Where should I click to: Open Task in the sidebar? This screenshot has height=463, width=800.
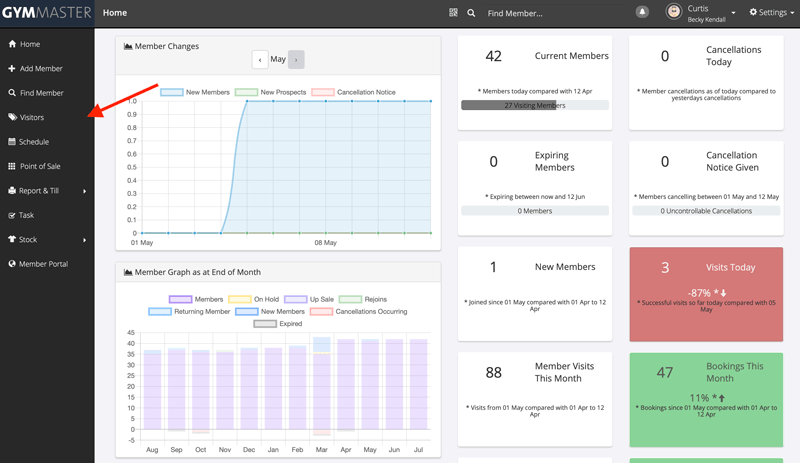[x=26, y=215]
